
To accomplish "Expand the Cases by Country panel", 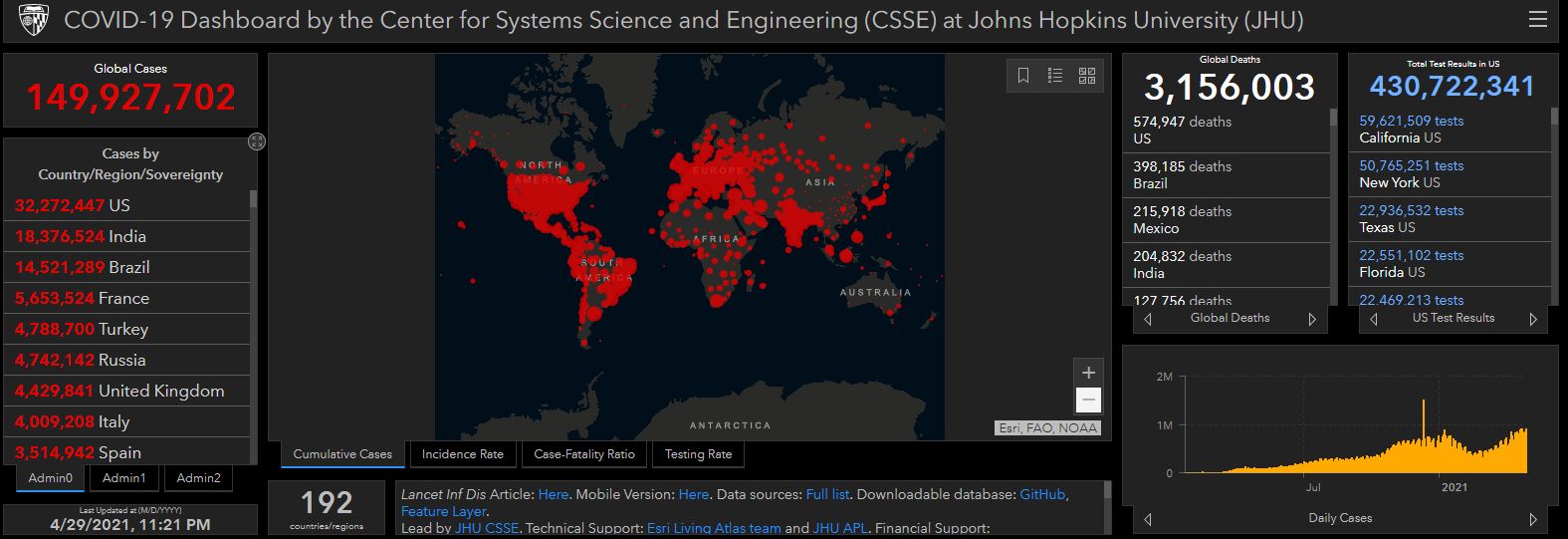I will tap(256, 141).
